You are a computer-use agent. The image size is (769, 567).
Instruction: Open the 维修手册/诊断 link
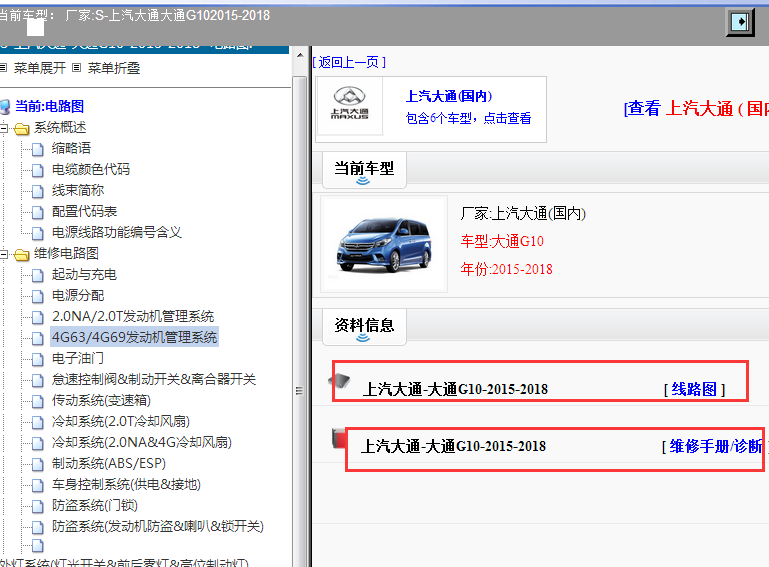pyautogui.click(x=712, y=446)
